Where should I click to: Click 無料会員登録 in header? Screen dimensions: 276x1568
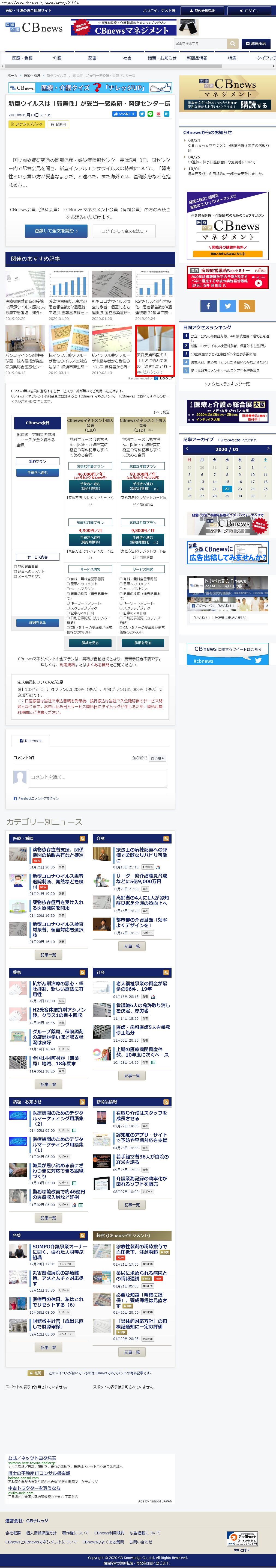click(x=202, y=10)
